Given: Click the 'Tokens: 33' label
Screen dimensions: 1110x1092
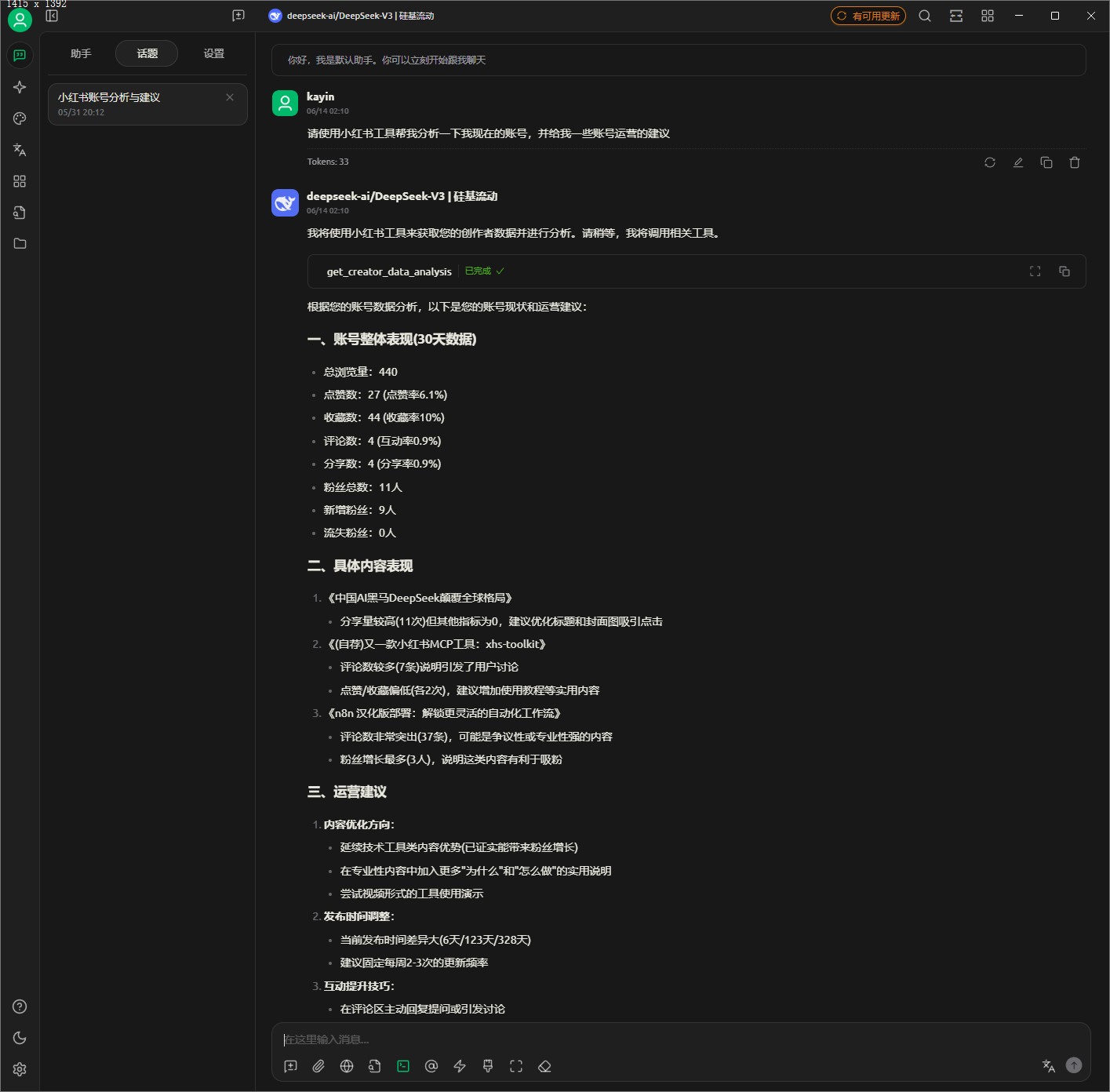Looking at the screenshot, I should click(x=328, y=162).
